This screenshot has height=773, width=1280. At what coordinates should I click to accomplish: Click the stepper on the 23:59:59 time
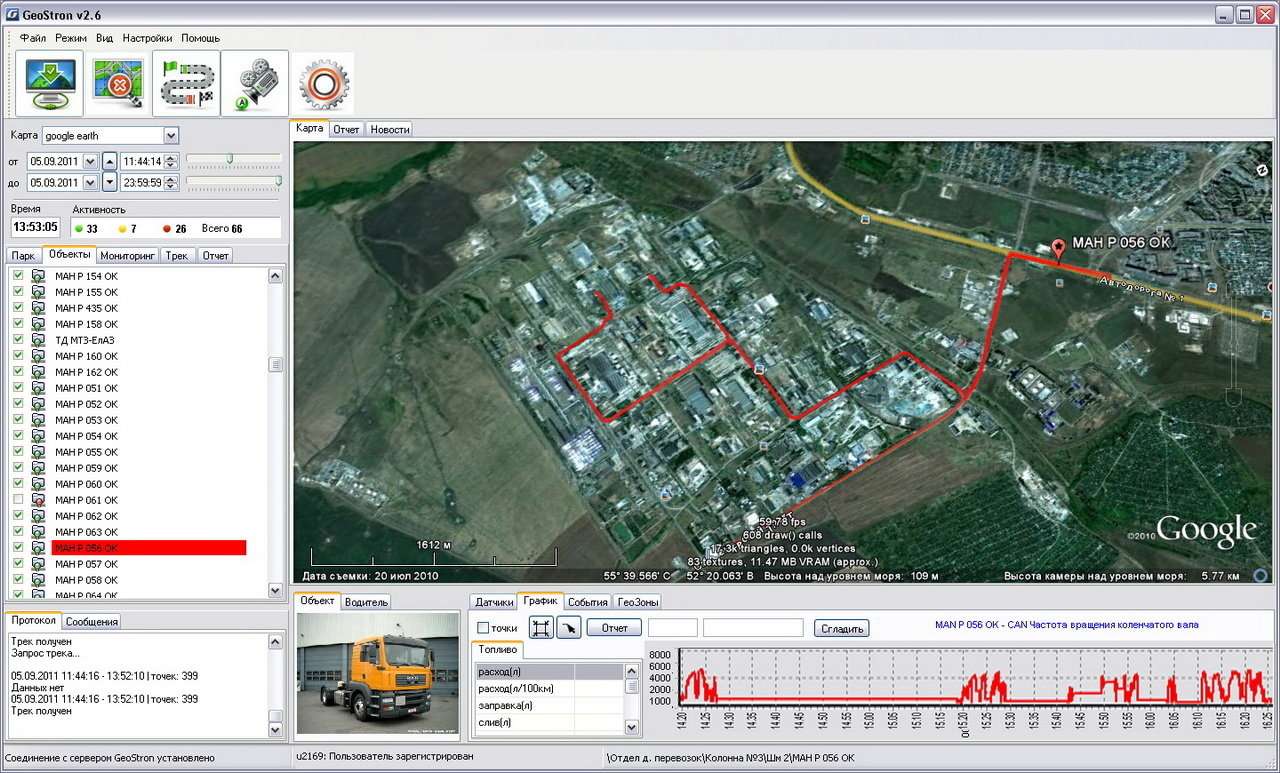171,182
